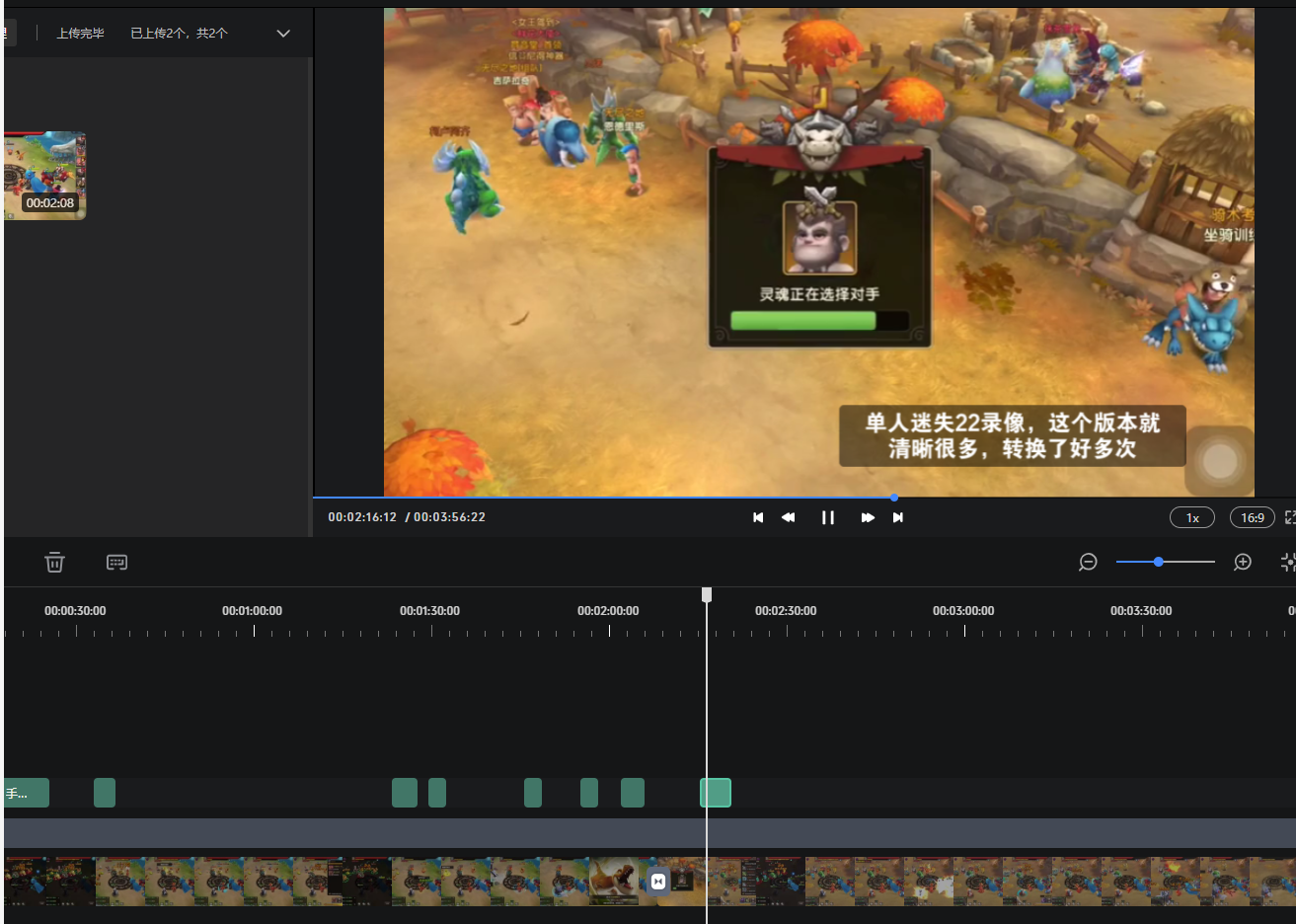Open the subtitle tool icon beside trash

[x=116, y=562]
